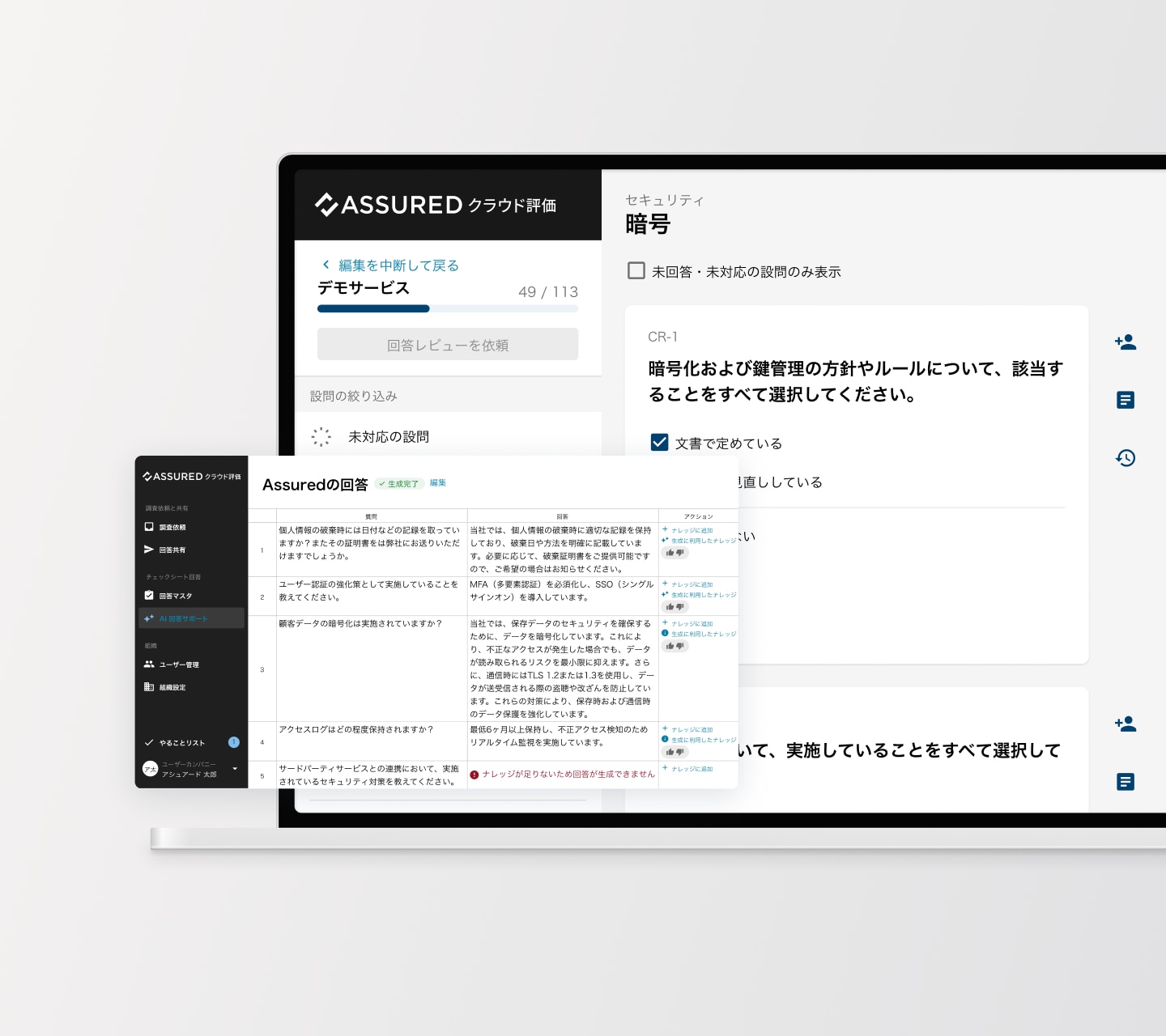This screenshot has height=1036, width=1166.
Task: Click the デモサービス progress bar
Action: pyautogui.click(x=447, y=308)
